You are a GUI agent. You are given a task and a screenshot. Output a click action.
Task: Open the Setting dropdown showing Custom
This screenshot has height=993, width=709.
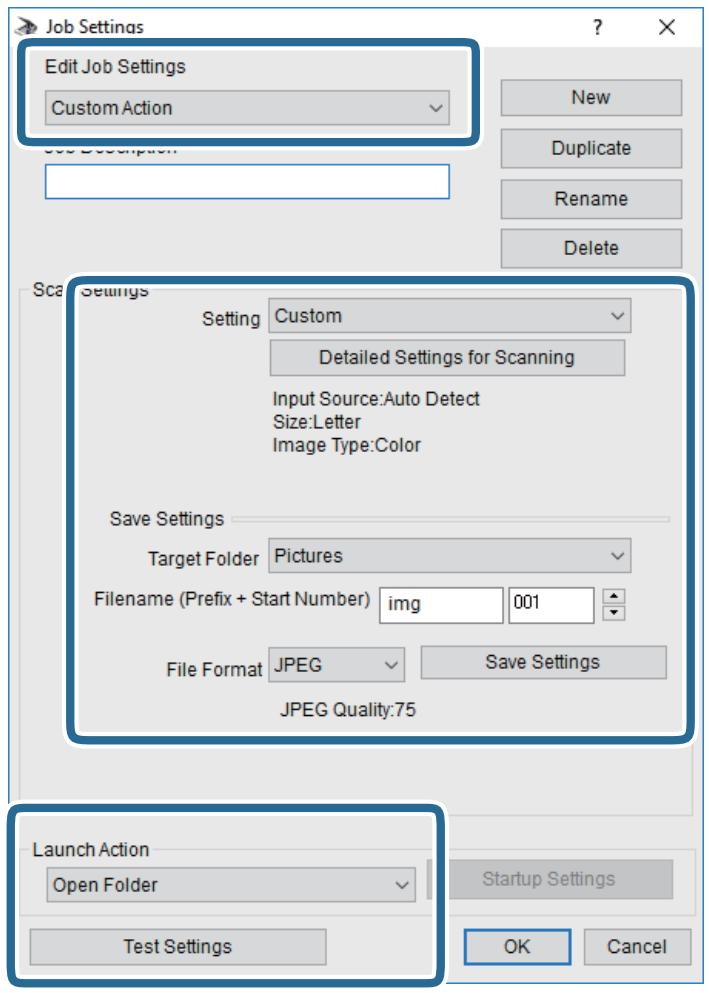point(449,315)
